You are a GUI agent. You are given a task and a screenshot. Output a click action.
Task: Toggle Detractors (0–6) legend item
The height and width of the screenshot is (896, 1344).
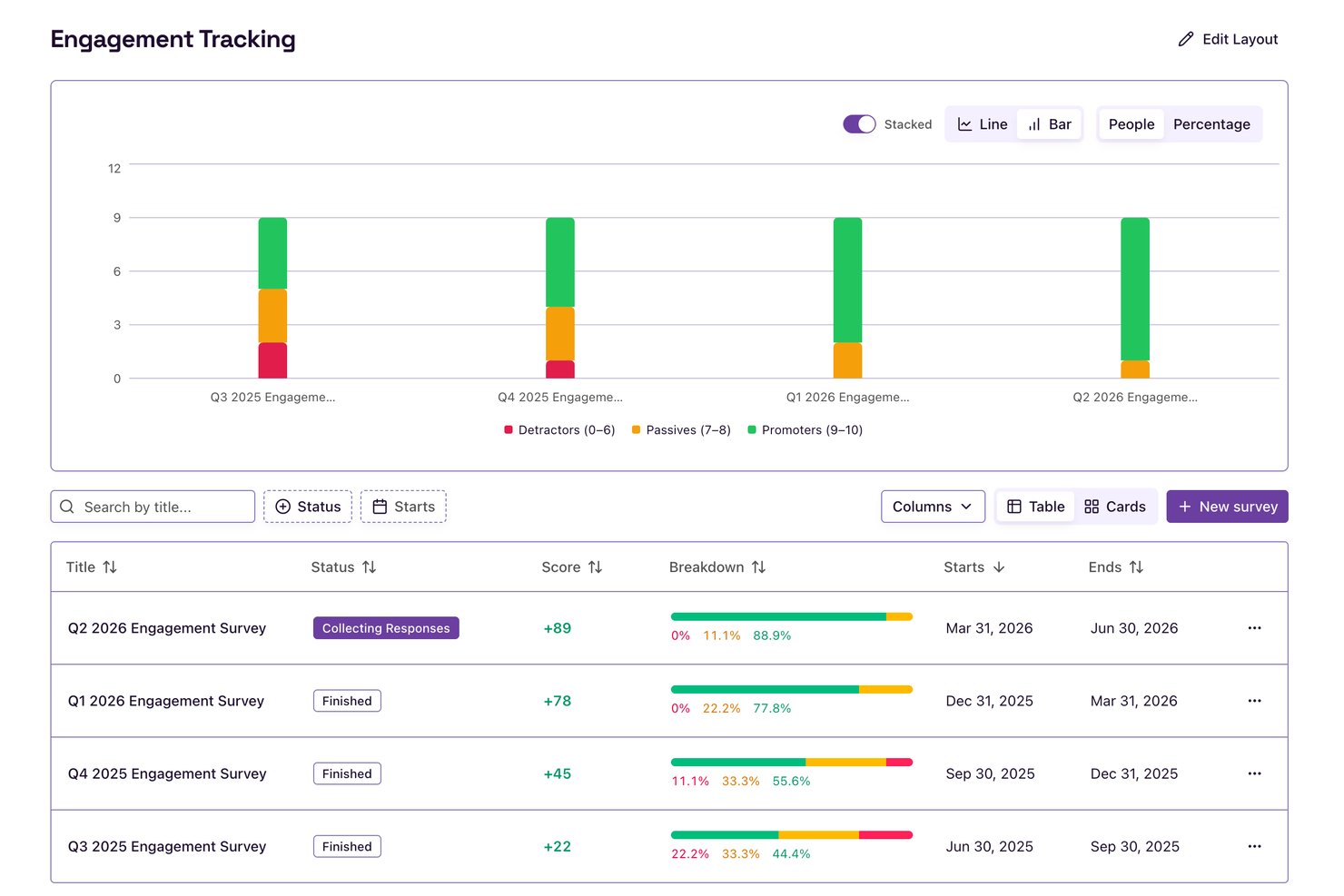[559, 430]
